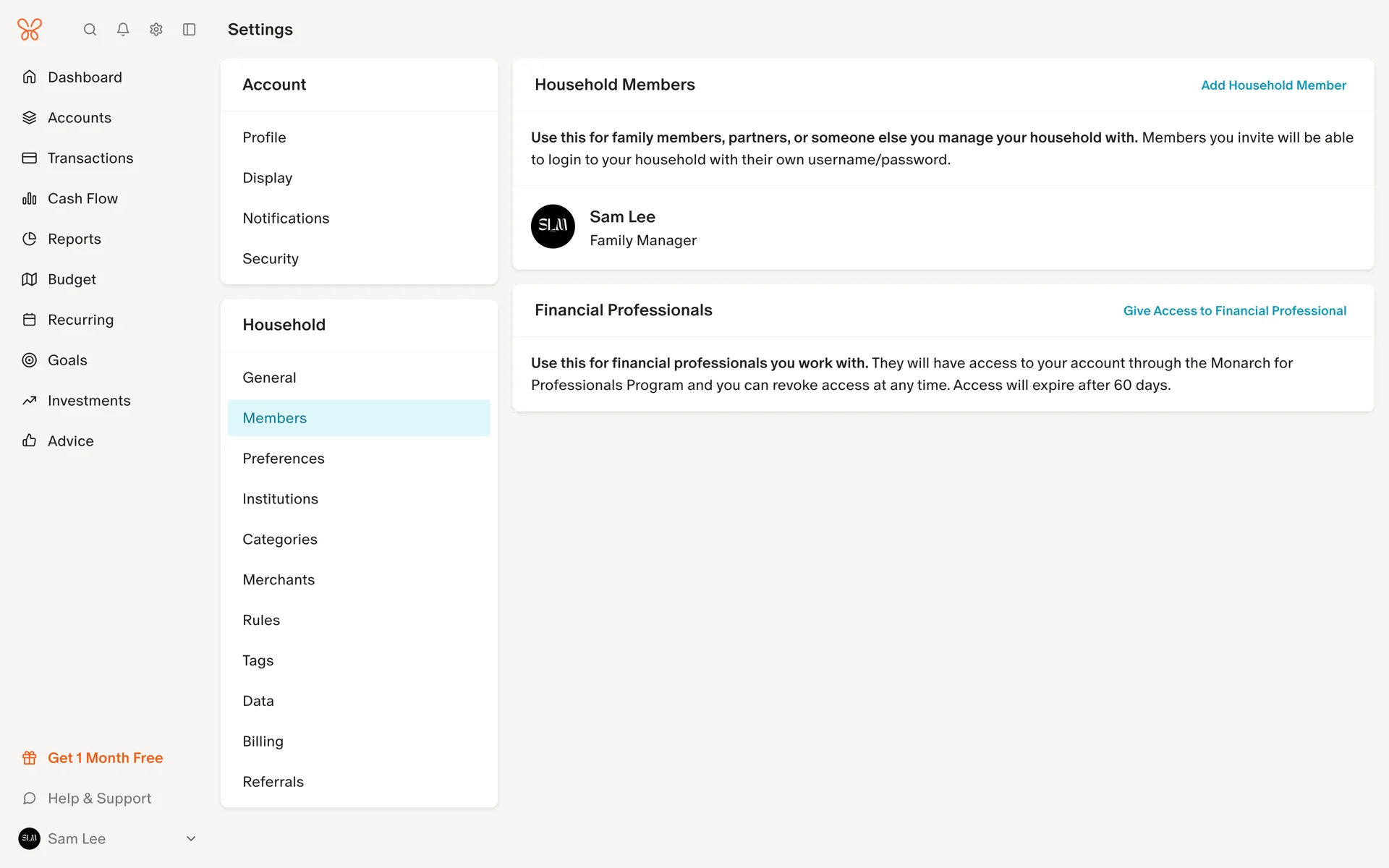Click Give Access to Financial Professional

tap(1234, 311)
